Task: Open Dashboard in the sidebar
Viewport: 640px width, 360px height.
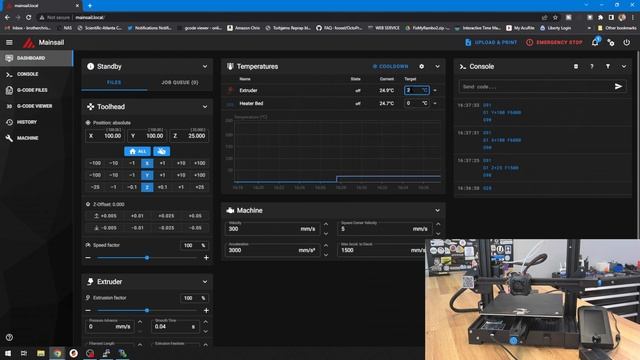Action: click(x=37, y=58)
